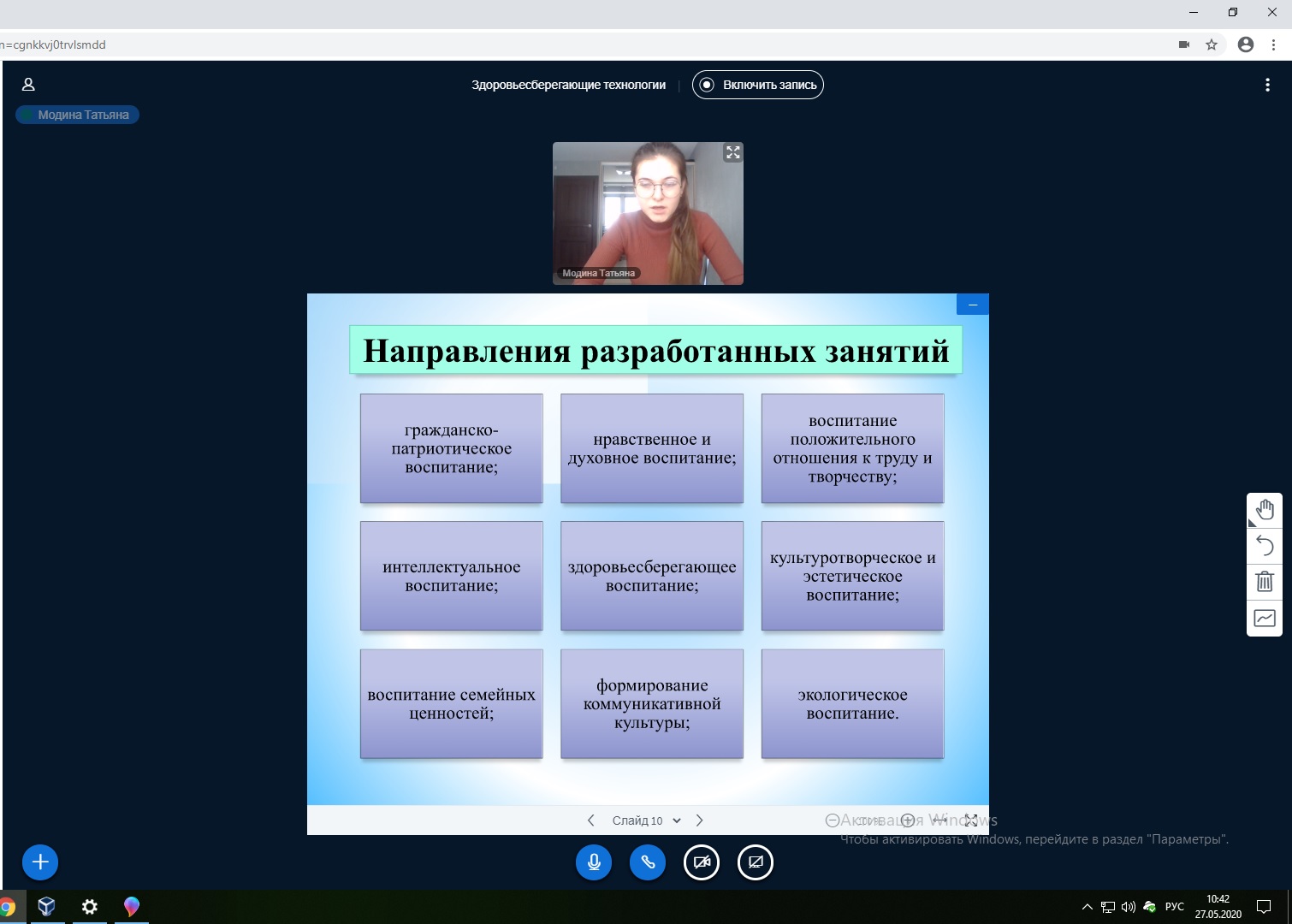Select the hand pan tool
The height and width of the screenshot is (924, 1292).
pyautogui.click(x=1265, y=511)
